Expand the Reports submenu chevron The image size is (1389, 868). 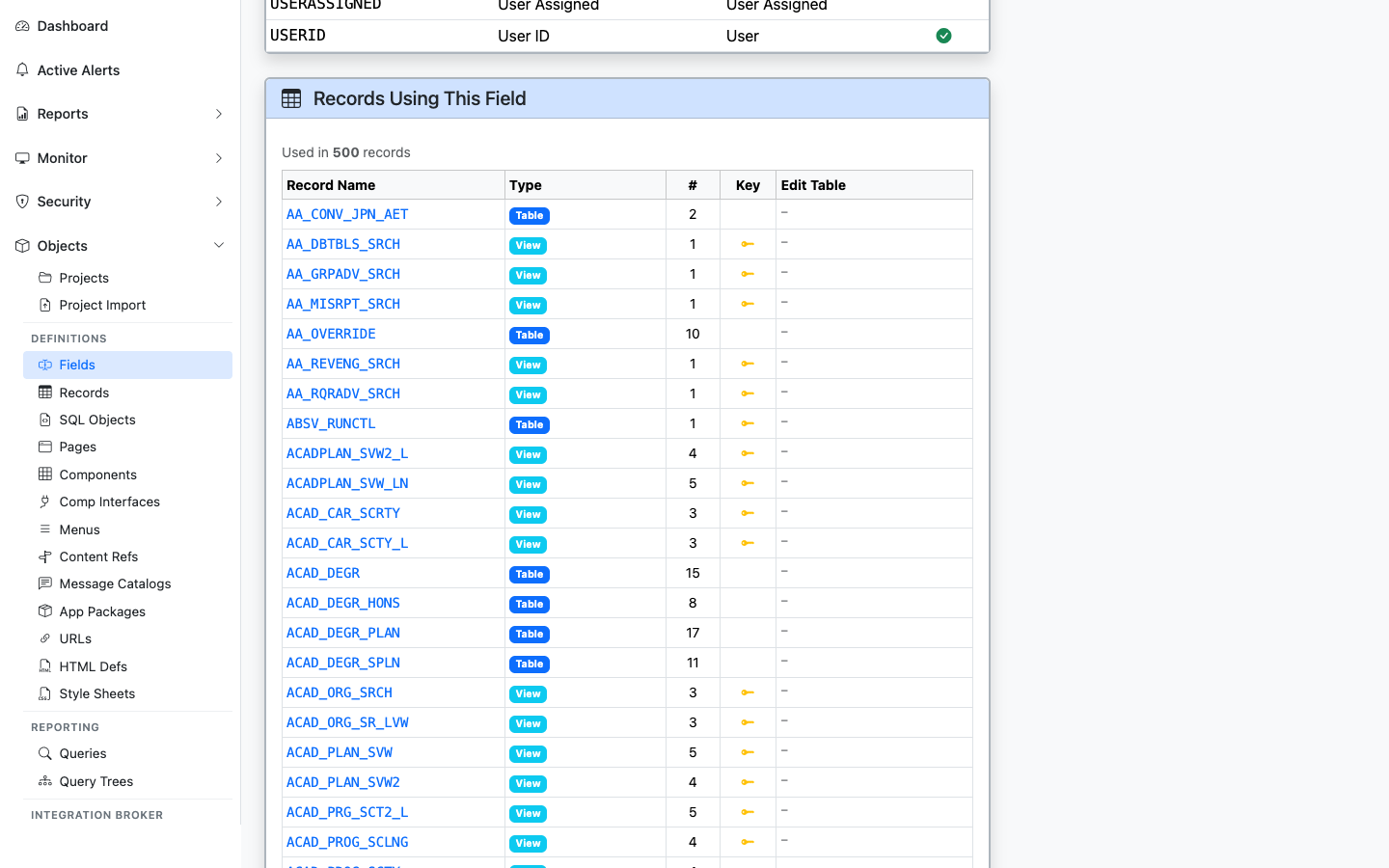(x=219, y=114)
